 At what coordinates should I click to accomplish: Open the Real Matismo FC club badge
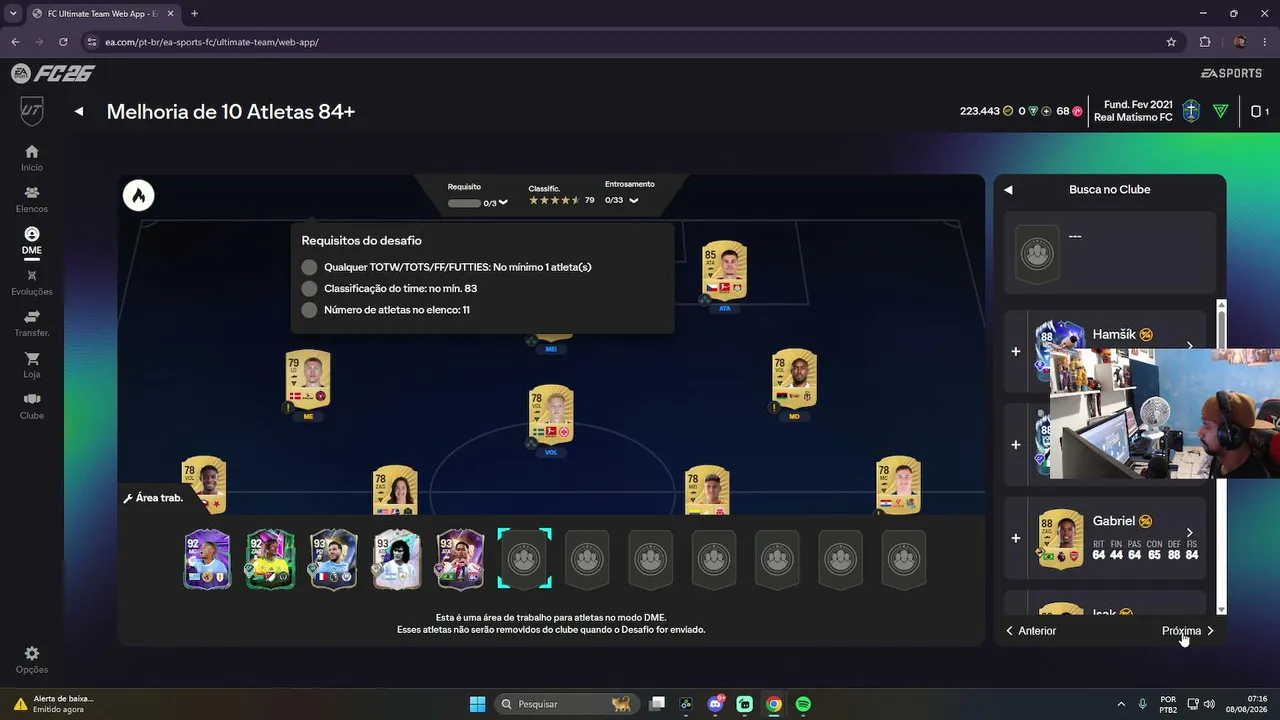[1190, 111]
